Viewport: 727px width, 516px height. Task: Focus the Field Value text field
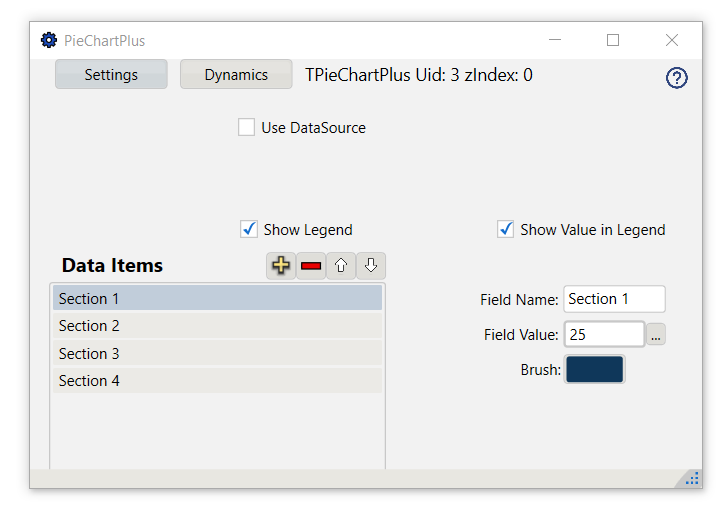[604, 335]
